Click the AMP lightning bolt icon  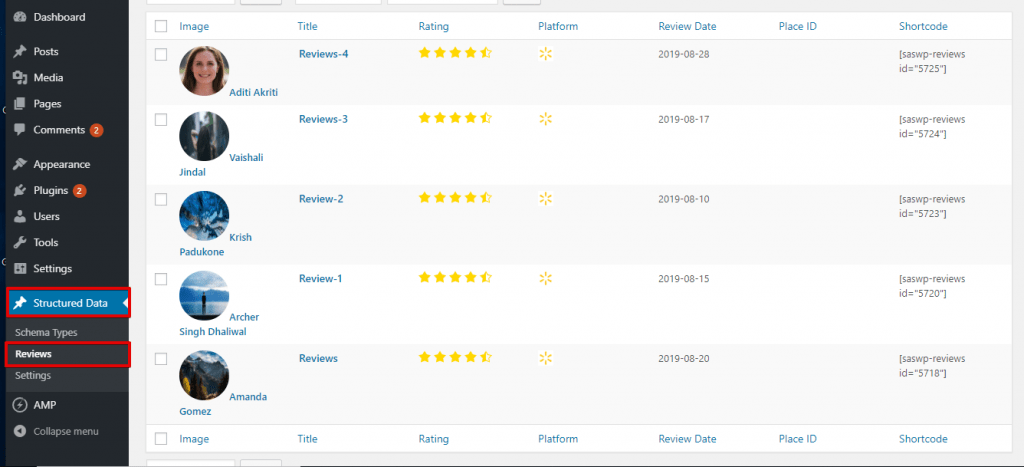coord(20,405)
